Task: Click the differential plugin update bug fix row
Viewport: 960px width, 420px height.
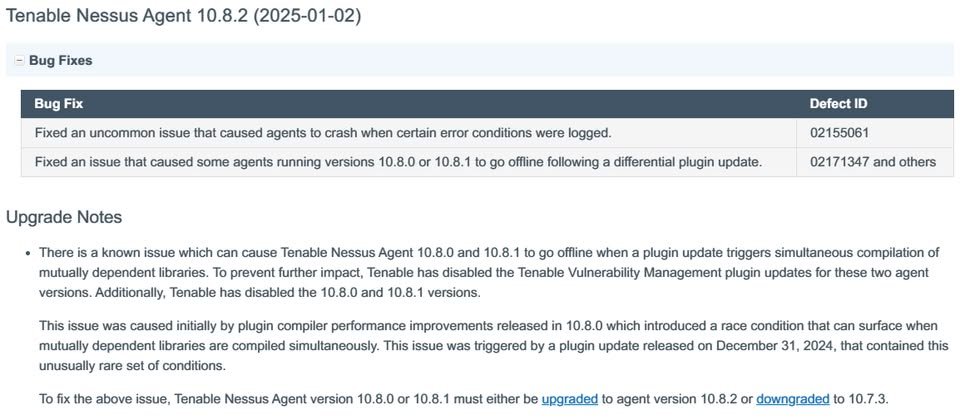Action: point(487,162)
